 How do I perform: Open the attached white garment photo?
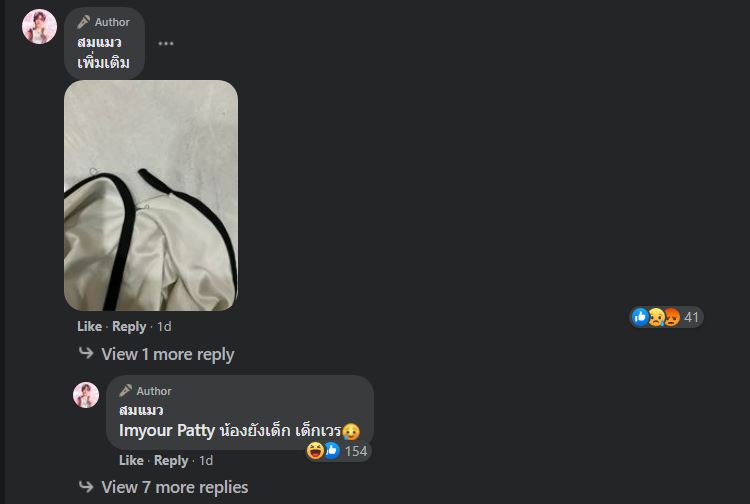[151, 196]
